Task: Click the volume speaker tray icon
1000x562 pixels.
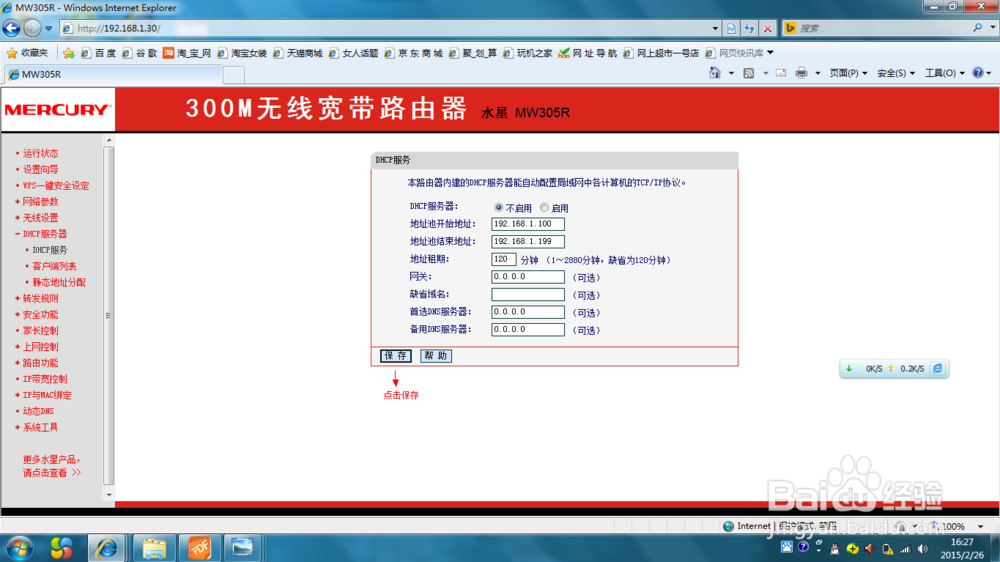Action: (923, 549)
